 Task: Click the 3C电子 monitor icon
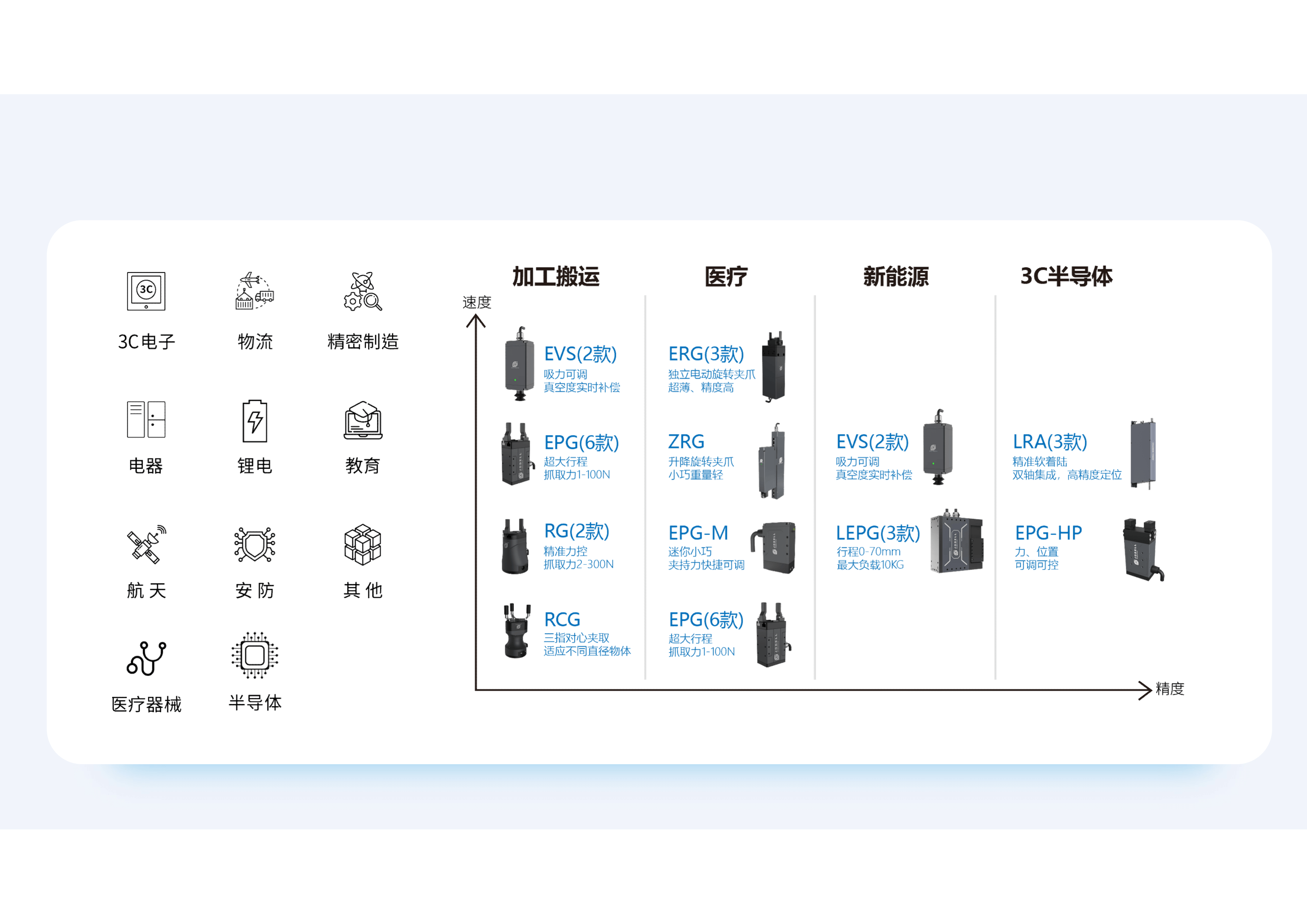pos(146,291)
